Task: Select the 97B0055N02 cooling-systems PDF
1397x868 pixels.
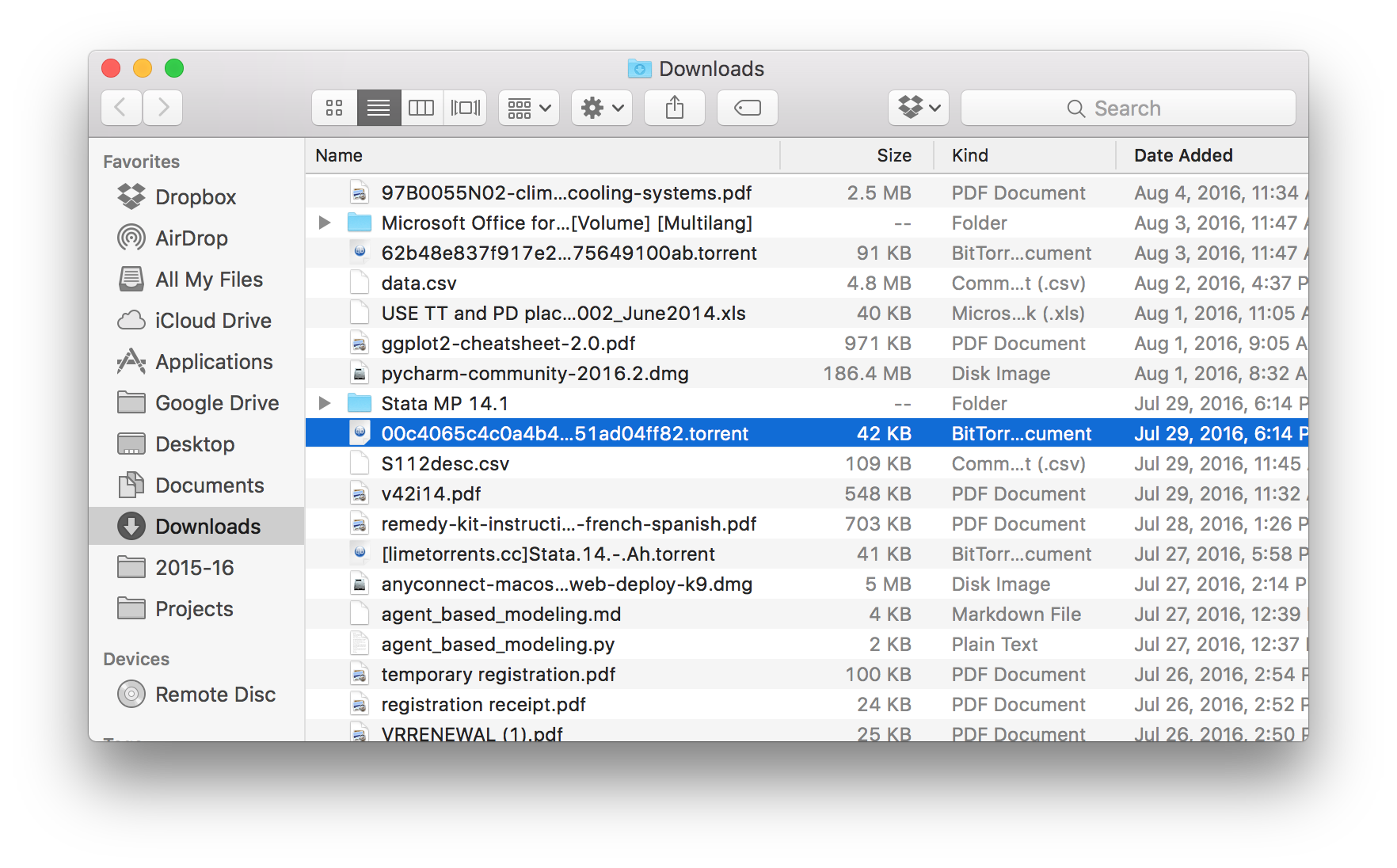Action: point(807,193)
